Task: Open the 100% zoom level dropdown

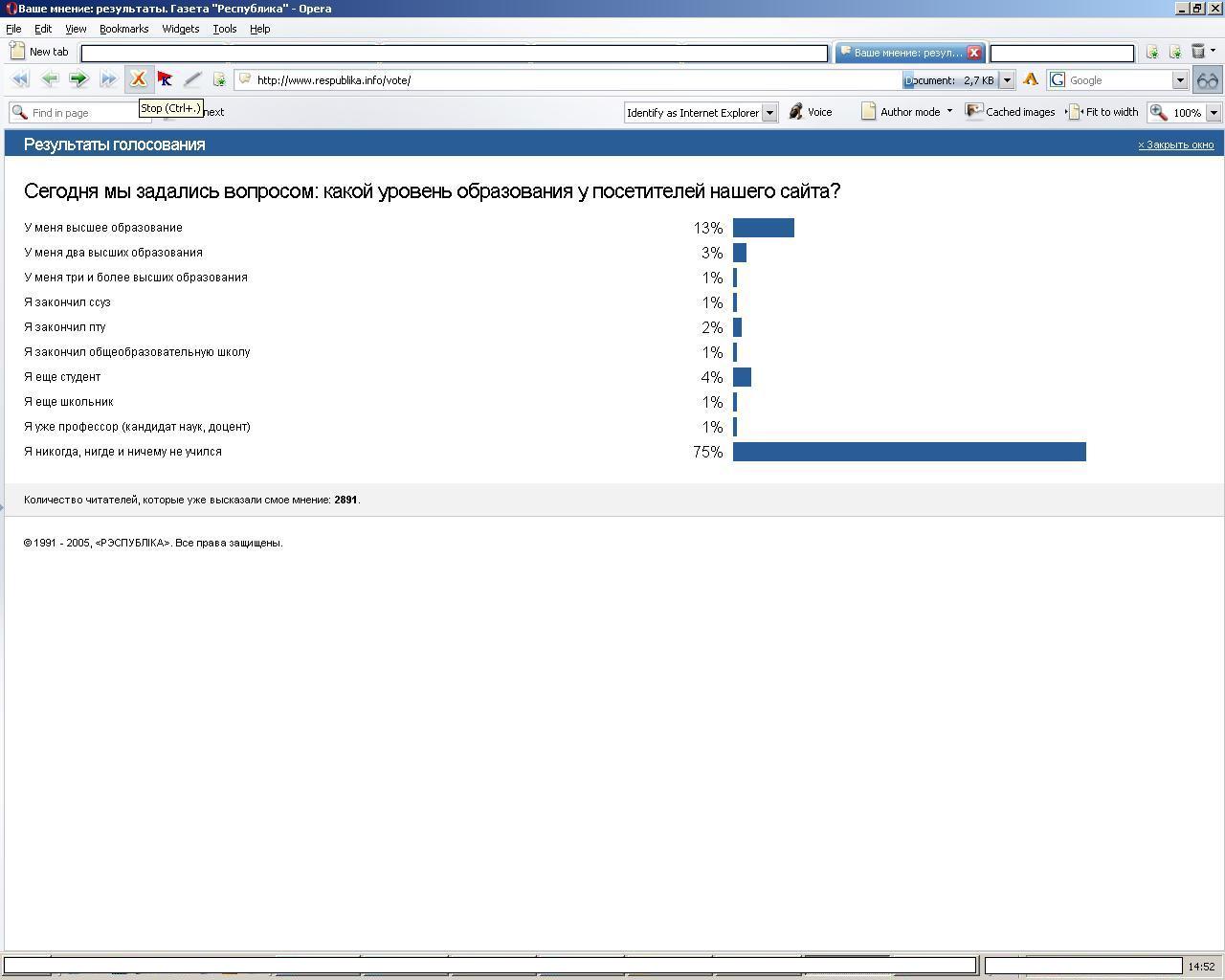Action: point(1214,113)
